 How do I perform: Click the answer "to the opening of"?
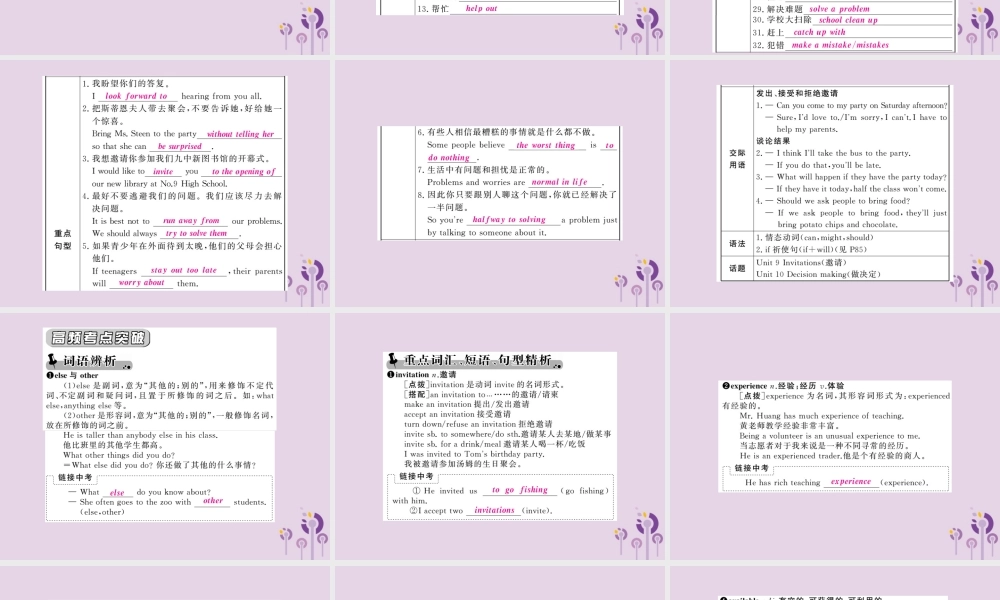click(x=243, y=172)
